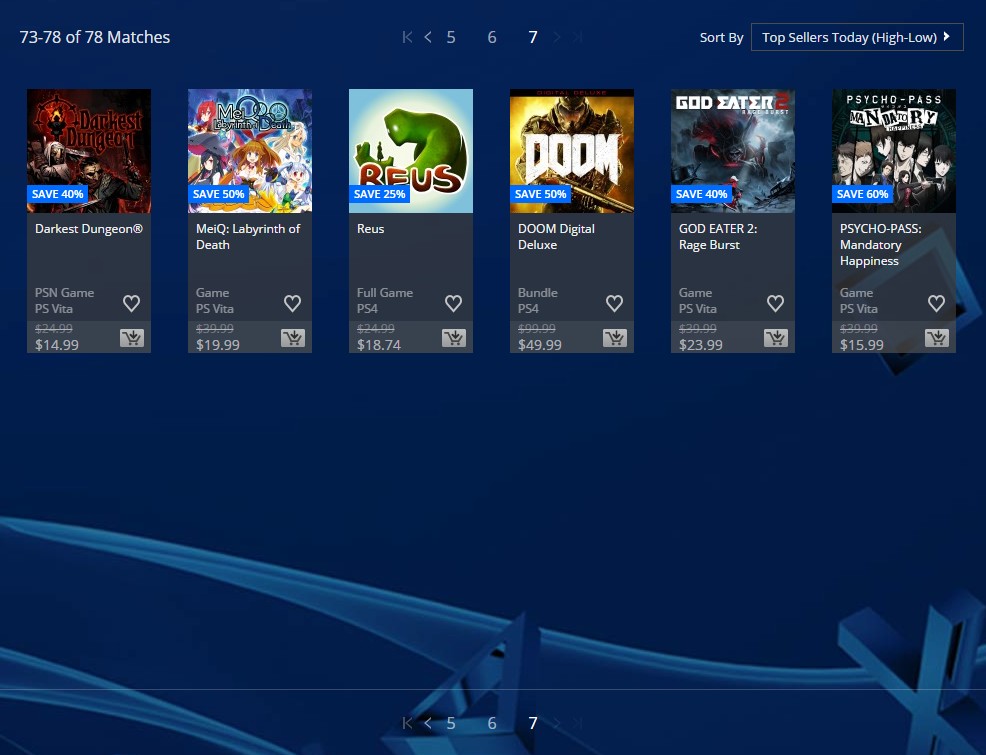The image size is (986, 755).
Task: Favorite Reus with the heart icon
Action: tap(453, 303)
